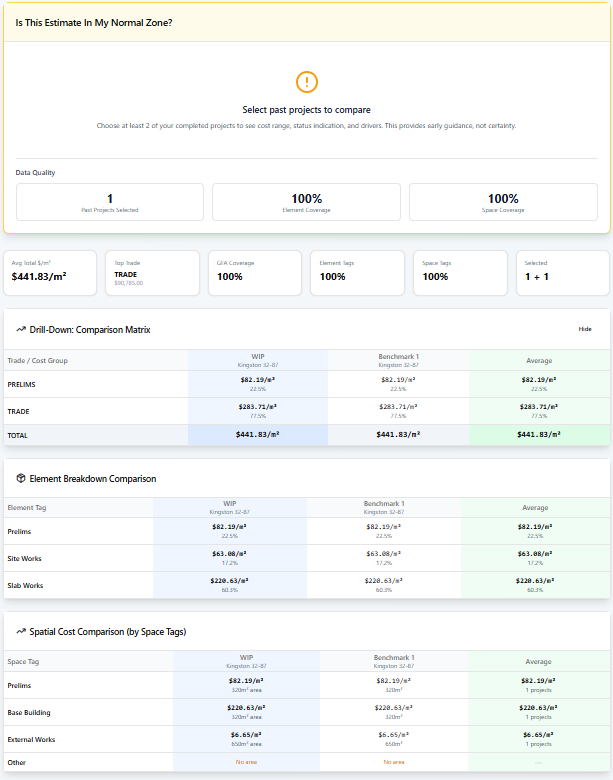Select the Prelims row label in Spatial Cost Comparison
The image size is (613, 780).
click(19, 686)
